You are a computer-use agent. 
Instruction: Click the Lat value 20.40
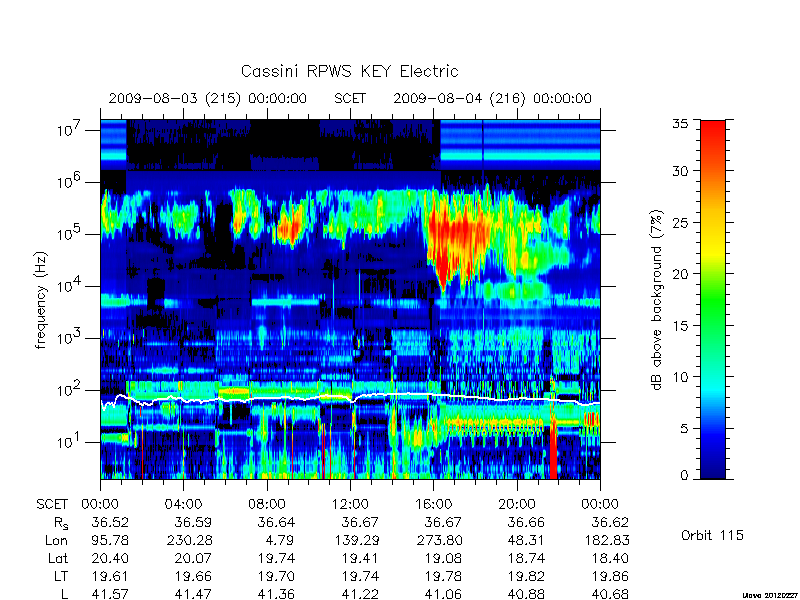click(110, 558)
